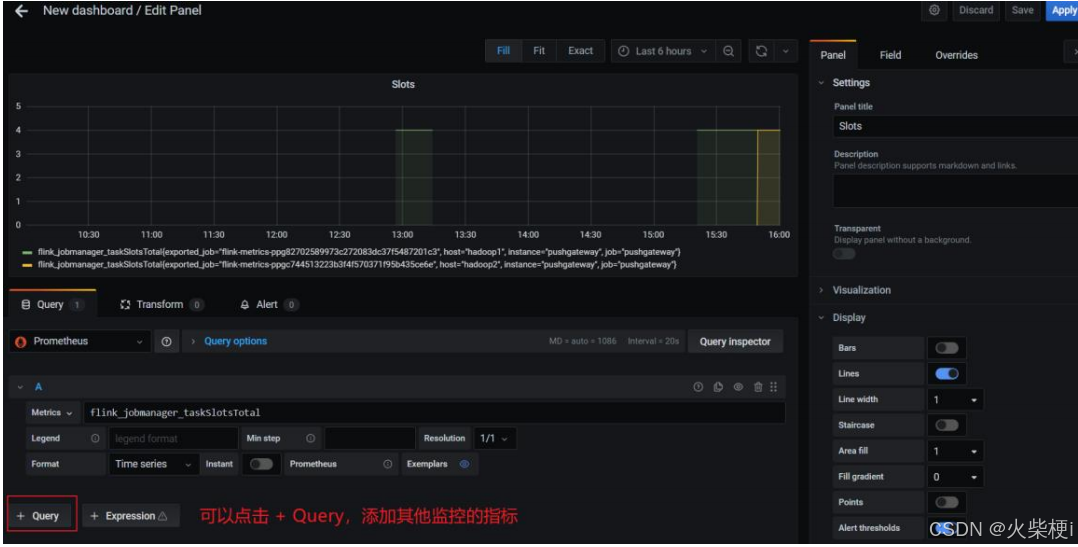
Task: Click the Query tab database icon
Action: click(25, 304)
